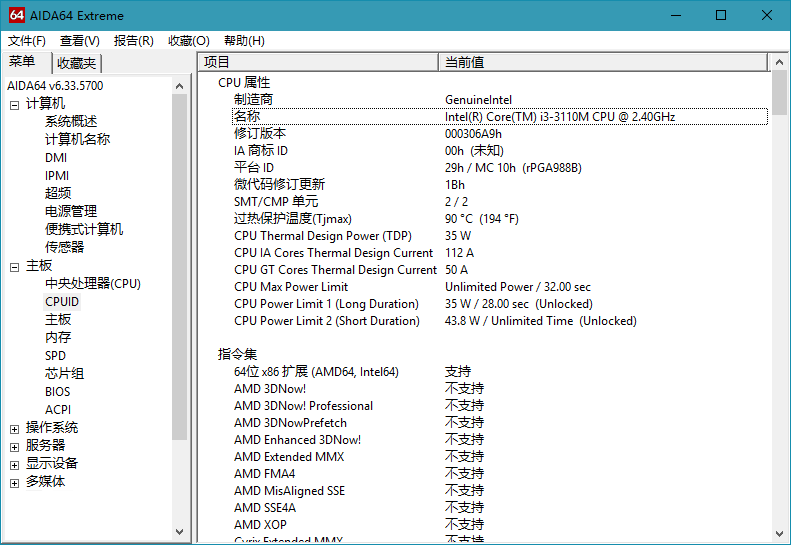Screen dimensions: 791x545
Task: Select 芯片组 in the tree
Action: pyautogui.click(x=65, y=373)
